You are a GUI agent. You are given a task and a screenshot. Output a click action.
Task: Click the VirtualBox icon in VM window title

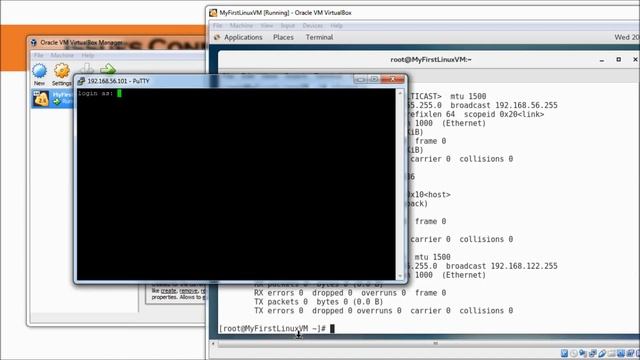coord(213,13)
